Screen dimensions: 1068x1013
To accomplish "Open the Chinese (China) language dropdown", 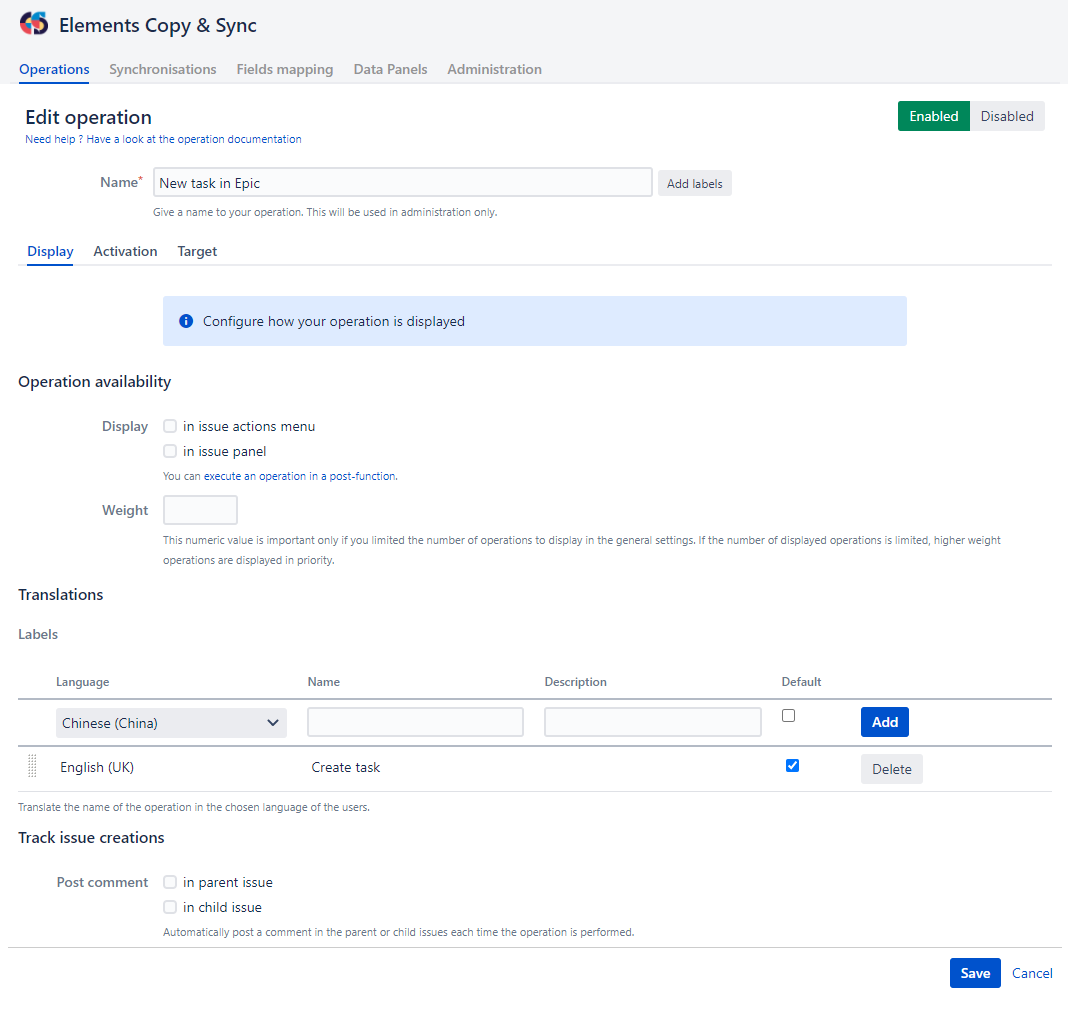I will tap(171, 721).
